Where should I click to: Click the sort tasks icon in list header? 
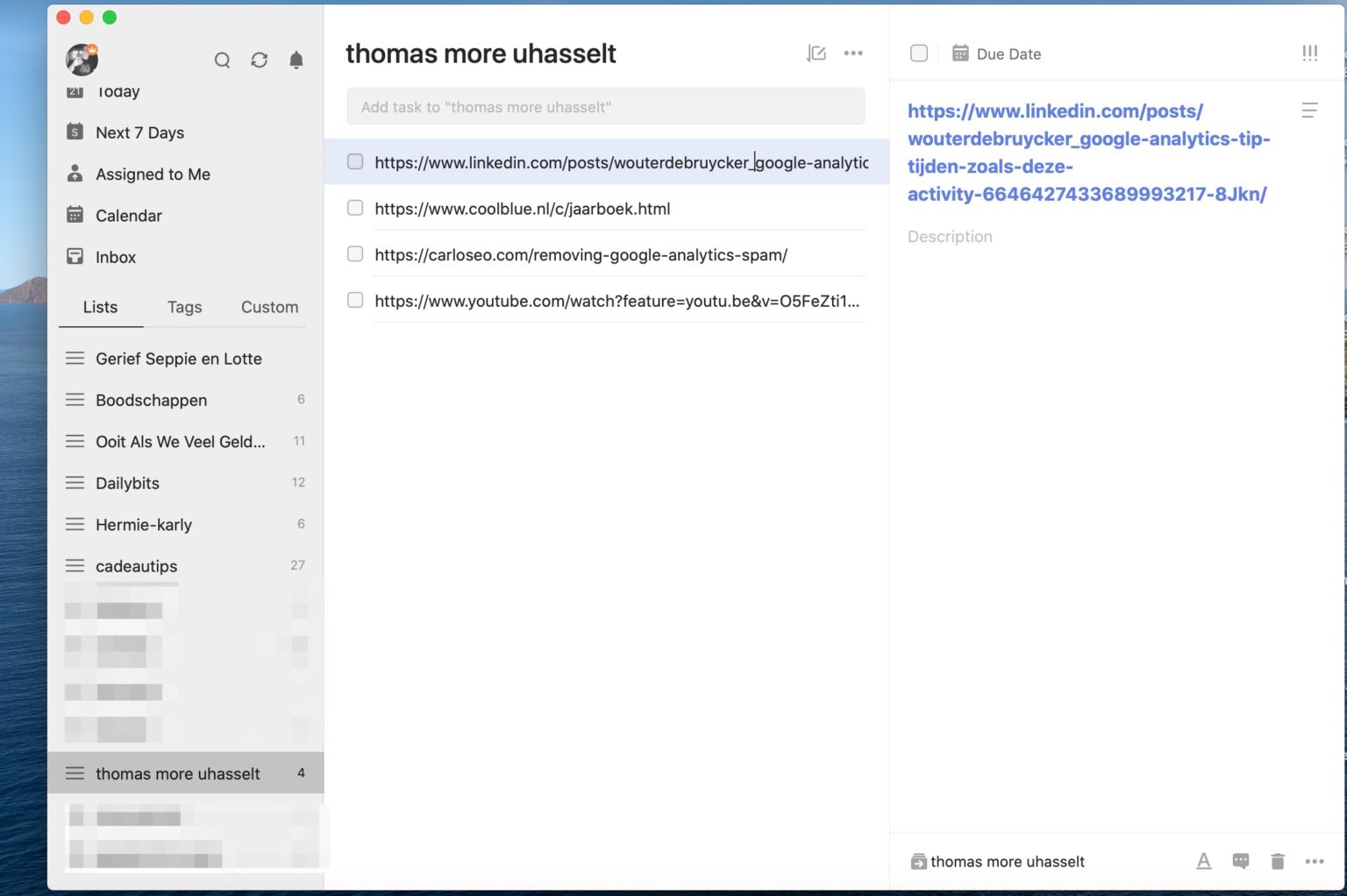click(x=816, y=53)
